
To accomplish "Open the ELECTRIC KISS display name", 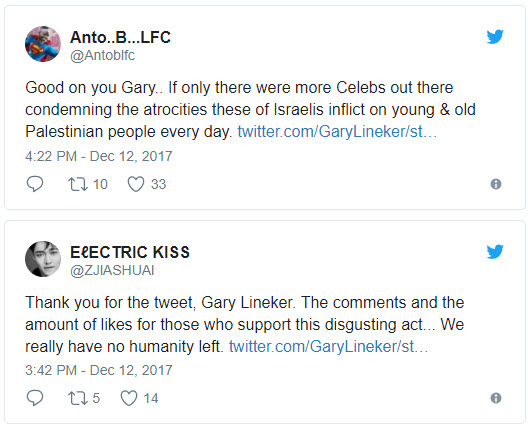I will pos(130,252).
